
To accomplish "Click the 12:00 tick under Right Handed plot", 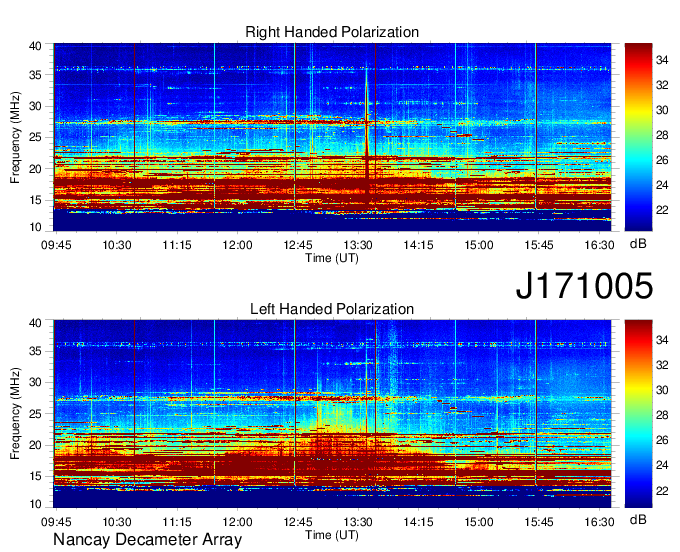I will point(237,245).
